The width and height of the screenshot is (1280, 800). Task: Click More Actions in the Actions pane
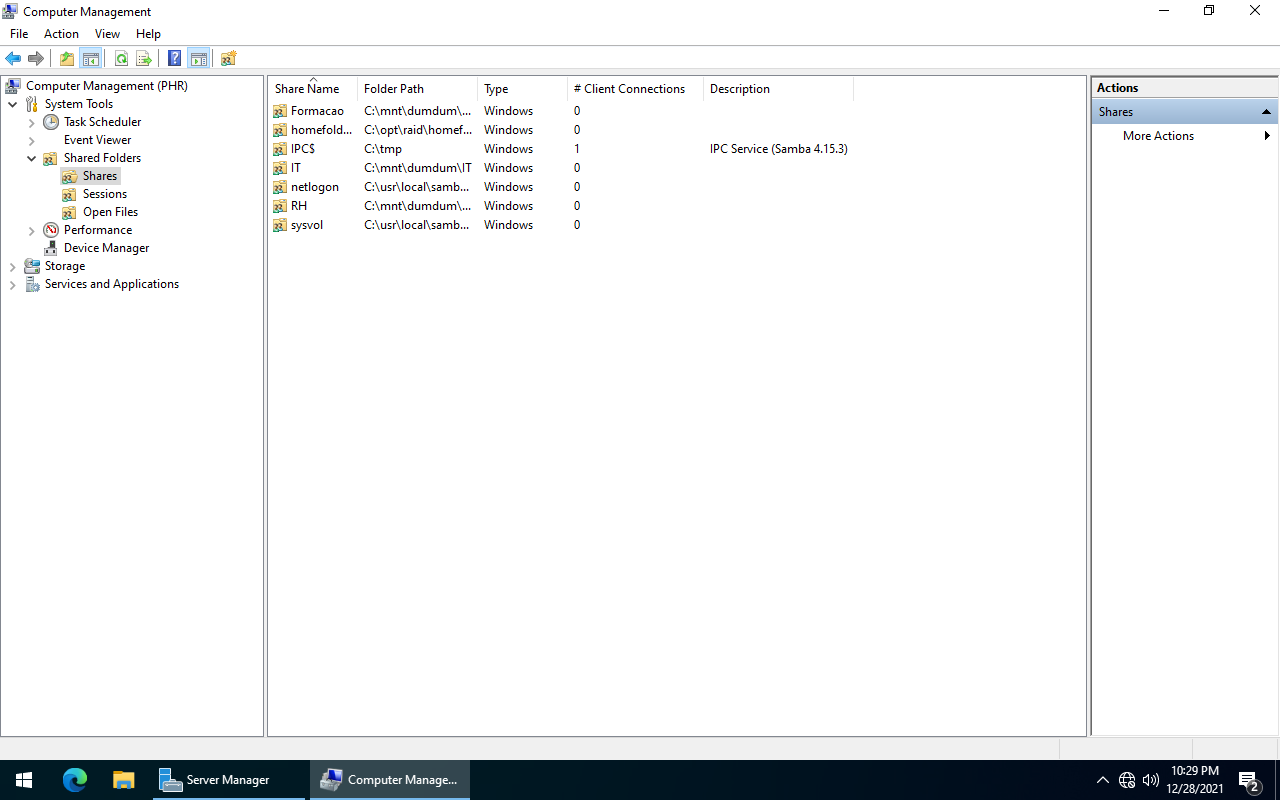[1158, 136]
